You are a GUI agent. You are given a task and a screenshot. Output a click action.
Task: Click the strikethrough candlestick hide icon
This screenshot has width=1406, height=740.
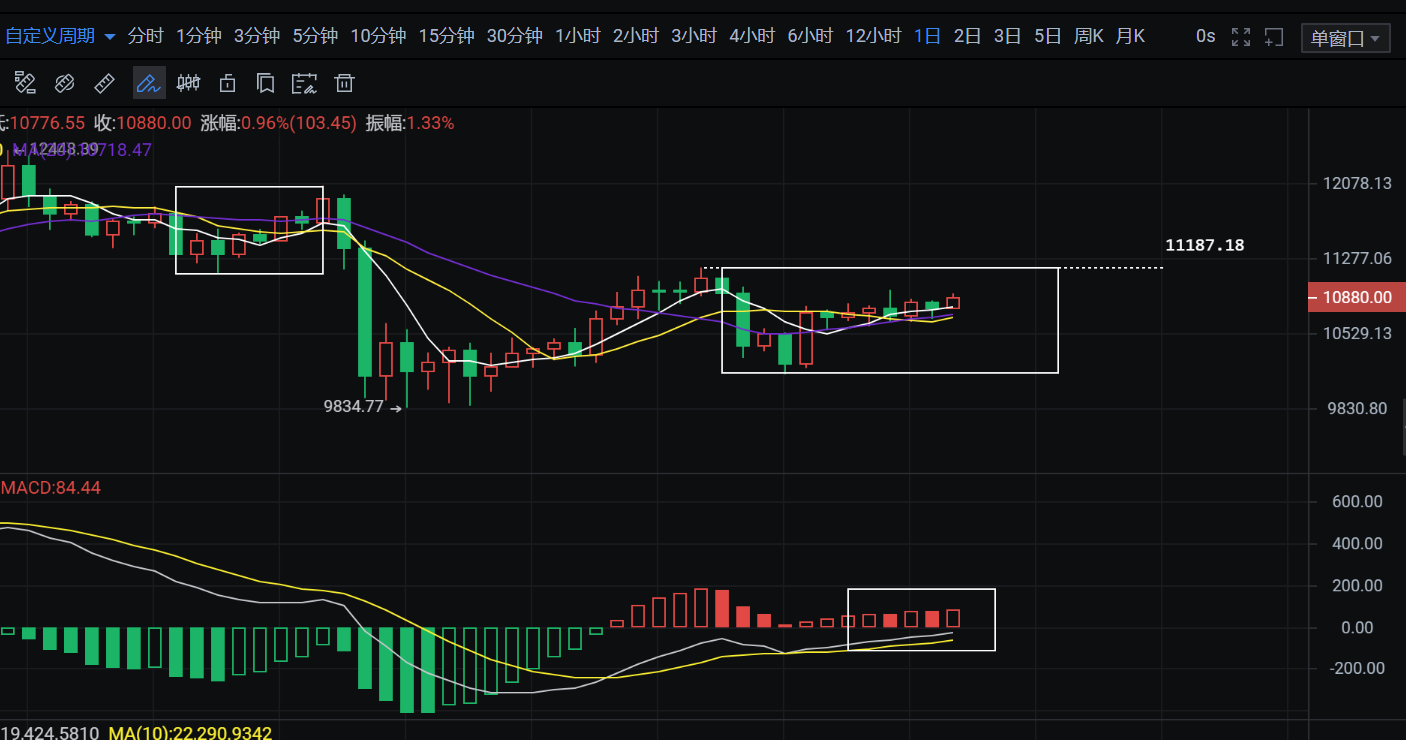tap(188, 83)
